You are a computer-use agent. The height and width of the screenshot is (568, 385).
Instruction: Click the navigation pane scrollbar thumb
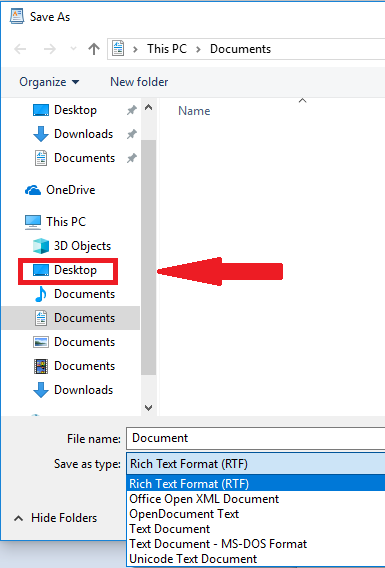tap(148, 257)
